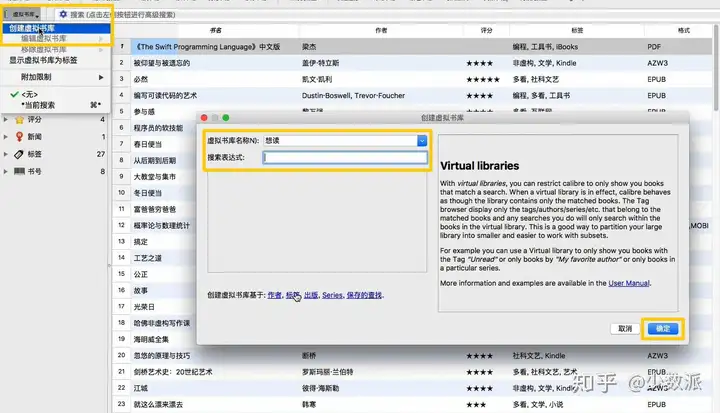Click author 韩寒 cell
Image resolution: width=720 pixels, height=413 pixels.
(309, 405)
